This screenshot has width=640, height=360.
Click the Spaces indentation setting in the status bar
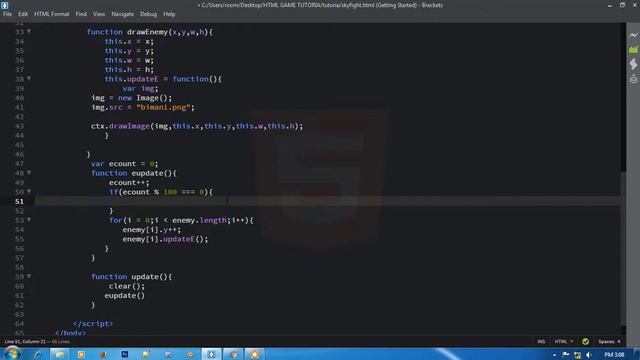coord(606,342)
